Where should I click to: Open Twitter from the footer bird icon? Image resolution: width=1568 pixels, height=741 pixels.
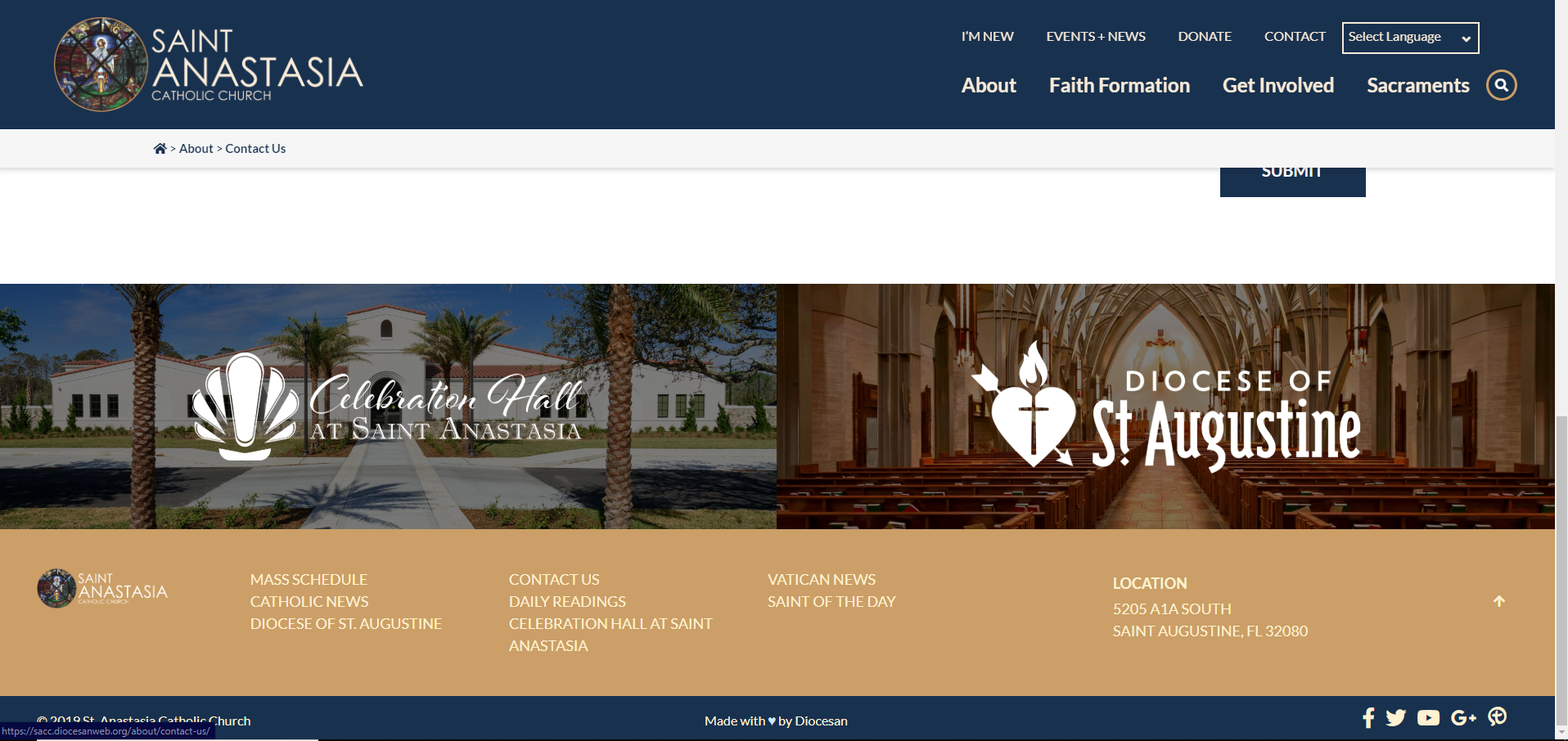point(1396,718)
